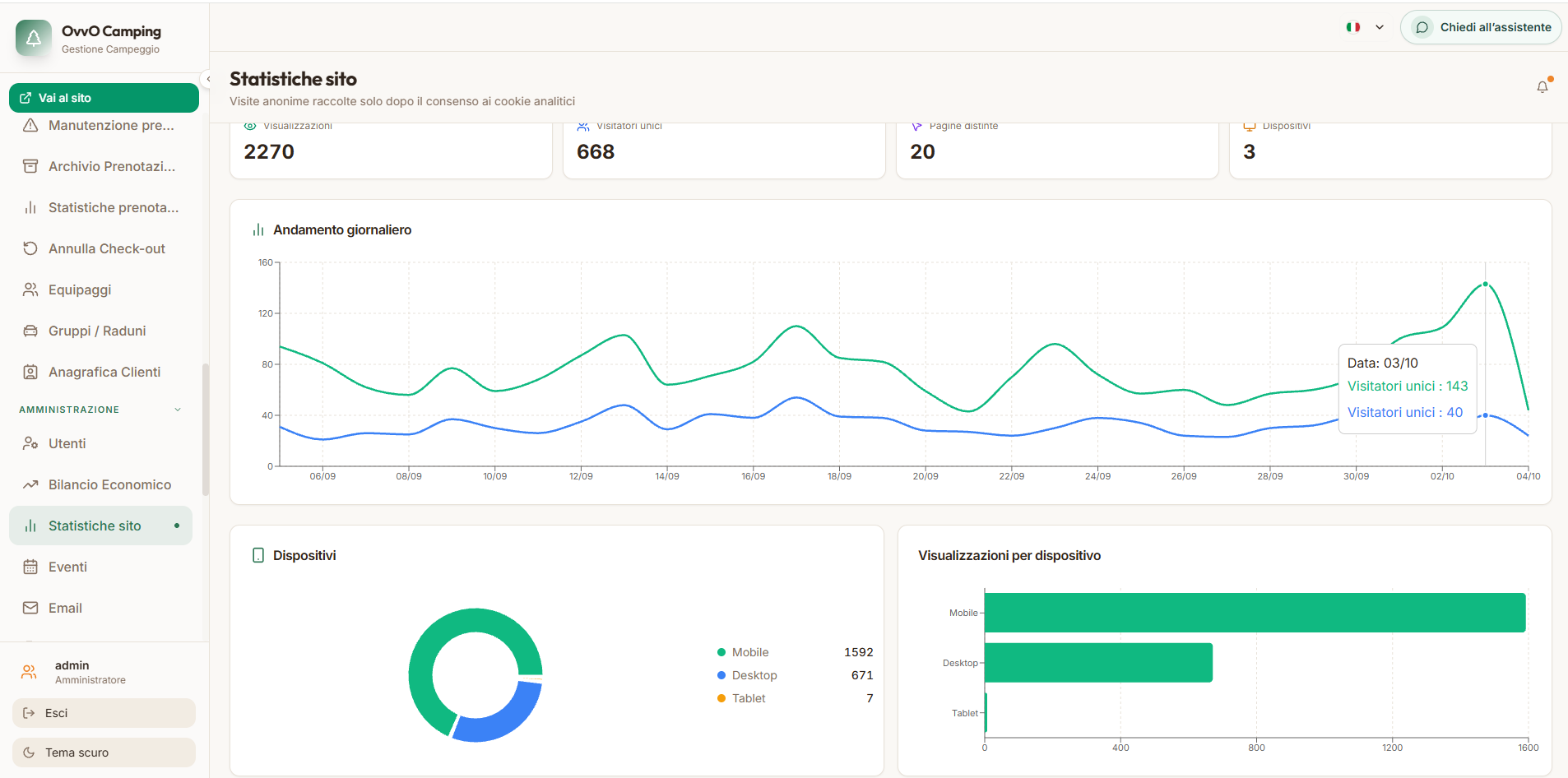Click the Anagrafica Clienti contact icon
The width and height of the screenshot is (1568, 778).
tap(30, 372)
